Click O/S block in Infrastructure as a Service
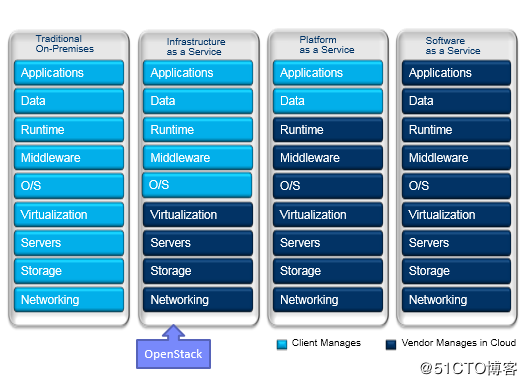The image size is (527, 385). [x=197, y=185]
